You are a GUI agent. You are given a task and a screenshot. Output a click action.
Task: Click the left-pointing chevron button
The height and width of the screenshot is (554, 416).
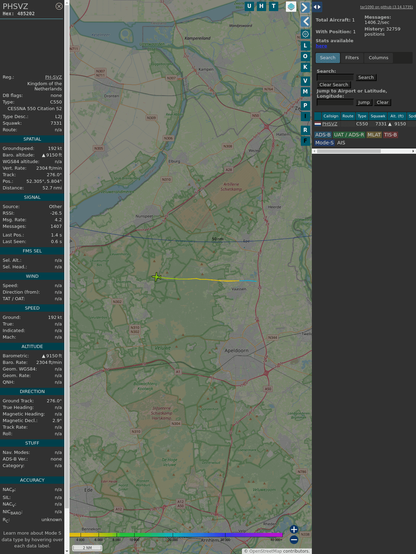coord(305,22)
